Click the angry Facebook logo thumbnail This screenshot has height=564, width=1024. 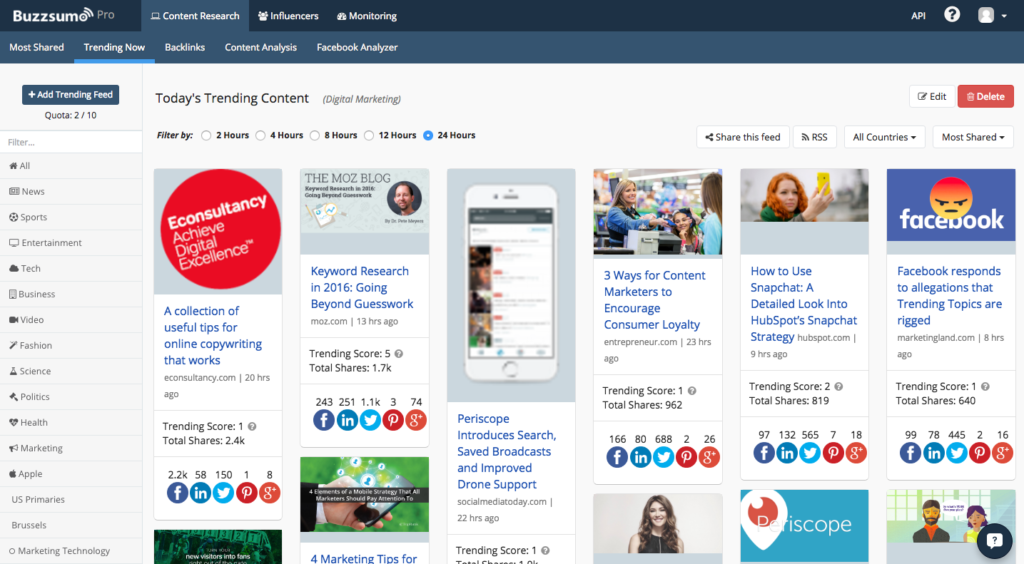click(951, 205)
